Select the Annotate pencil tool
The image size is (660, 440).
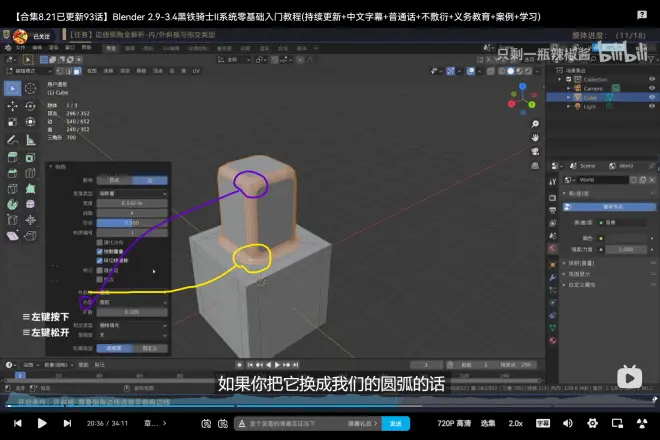[12, 140]
